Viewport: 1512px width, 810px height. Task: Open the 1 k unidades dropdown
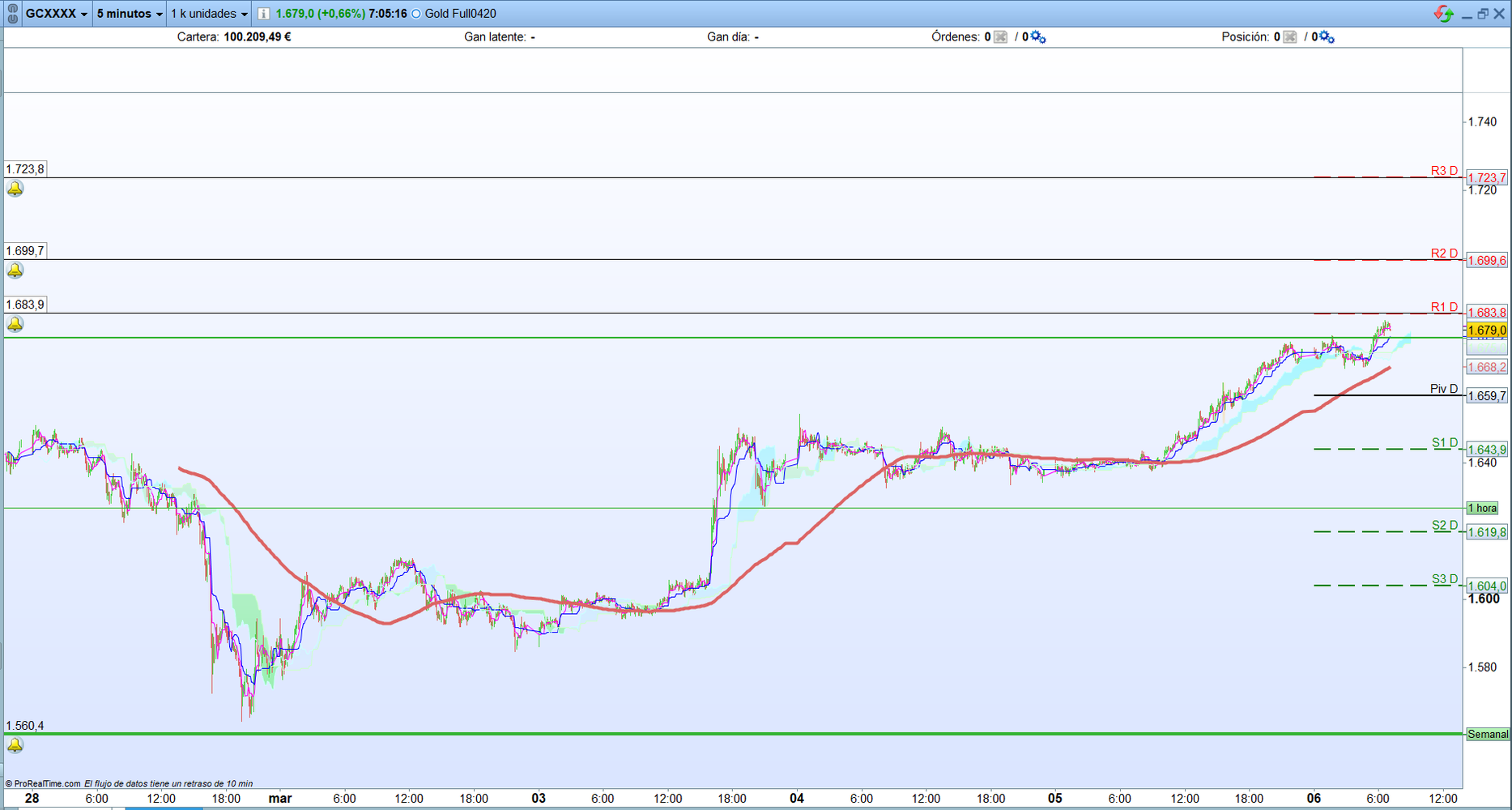pos(209,14)
